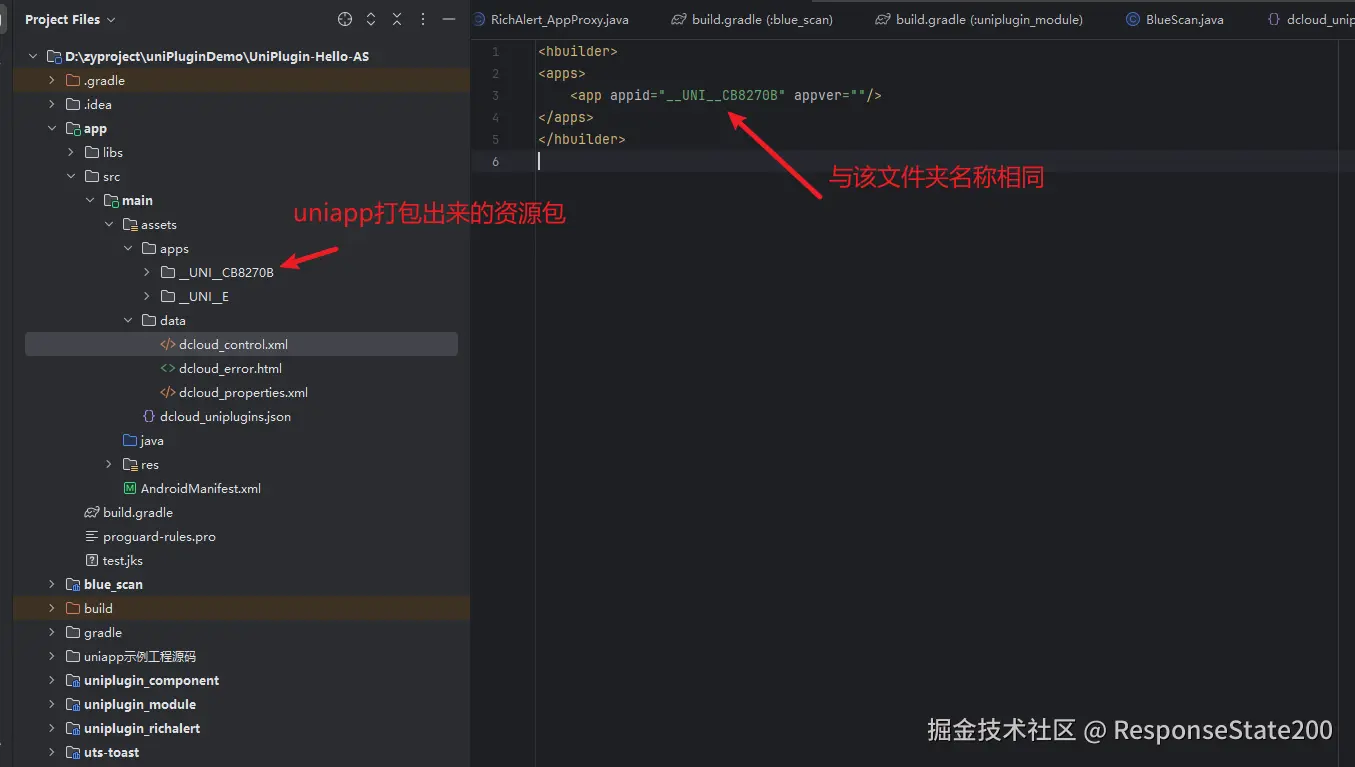Select the dcloud_error.html file name
The width and height of the screenshot is (1355, 767).
coord(231,368)
